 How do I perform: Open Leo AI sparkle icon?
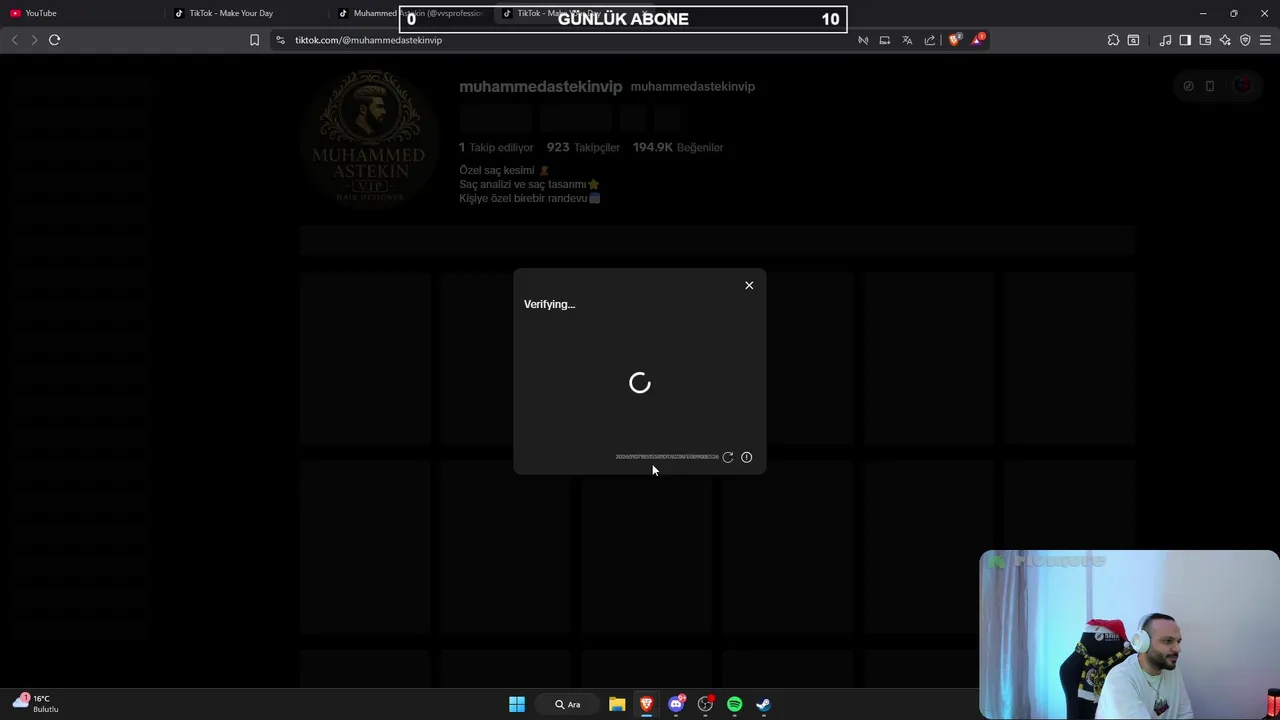1225,40
